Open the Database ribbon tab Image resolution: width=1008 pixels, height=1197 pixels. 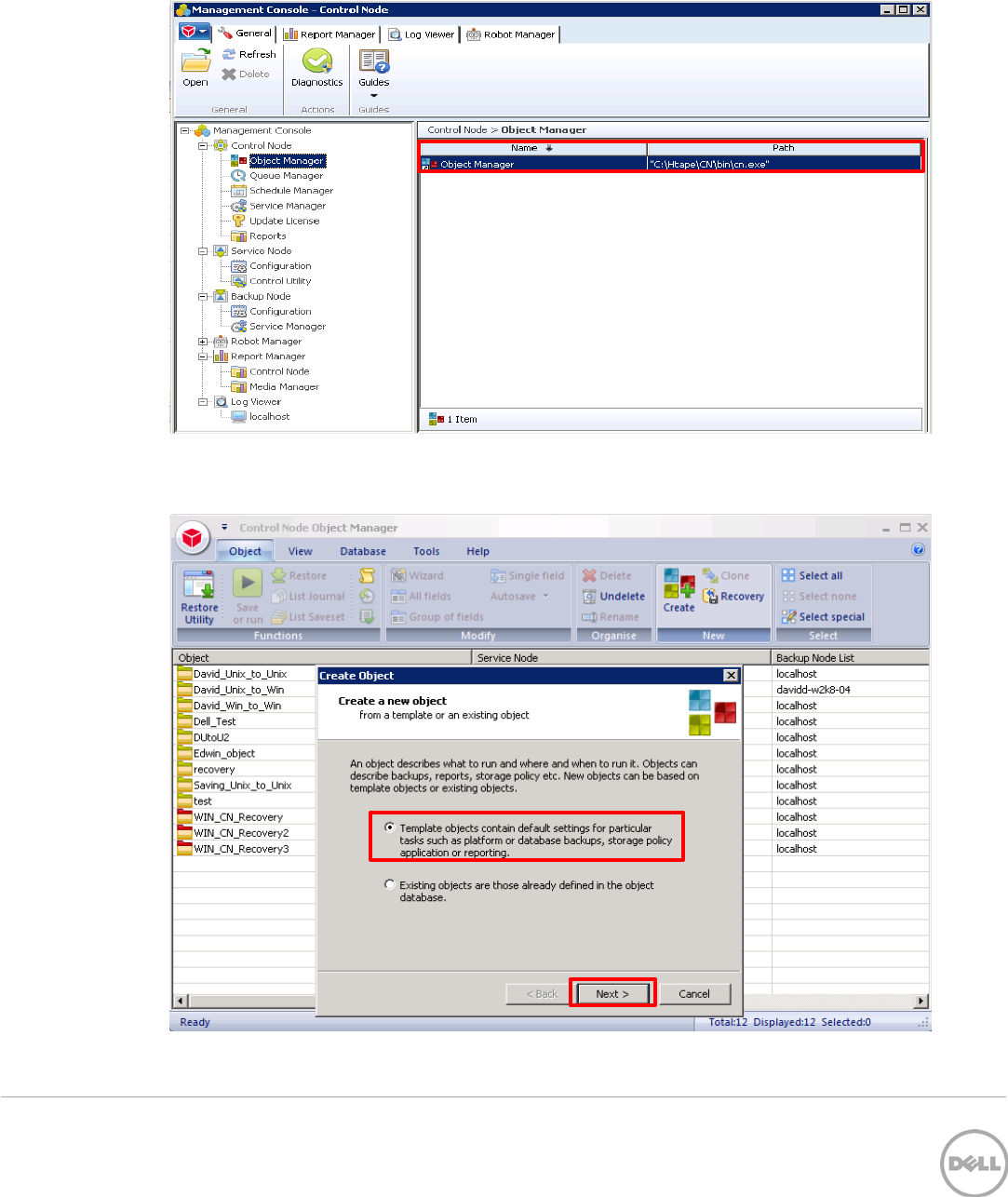click(x=363, y=551)
